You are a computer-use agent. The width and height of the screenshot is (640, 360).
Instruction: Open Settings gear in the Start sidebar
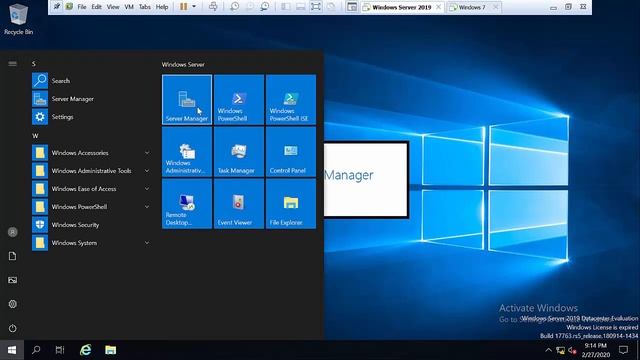tap(13, 304)
